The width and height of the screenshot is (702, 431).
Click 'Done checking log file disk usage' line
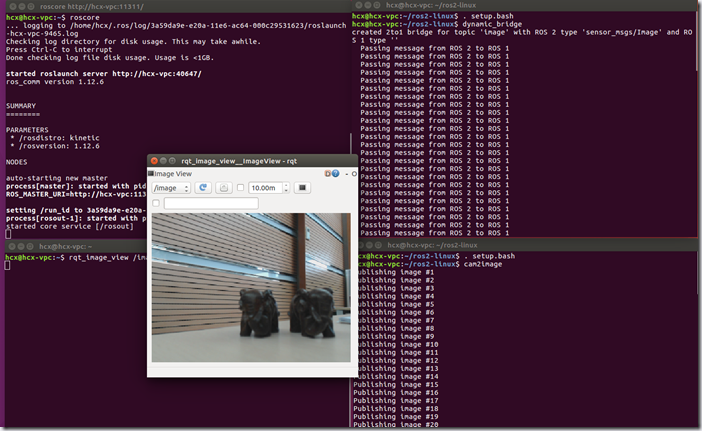(110, 58)
